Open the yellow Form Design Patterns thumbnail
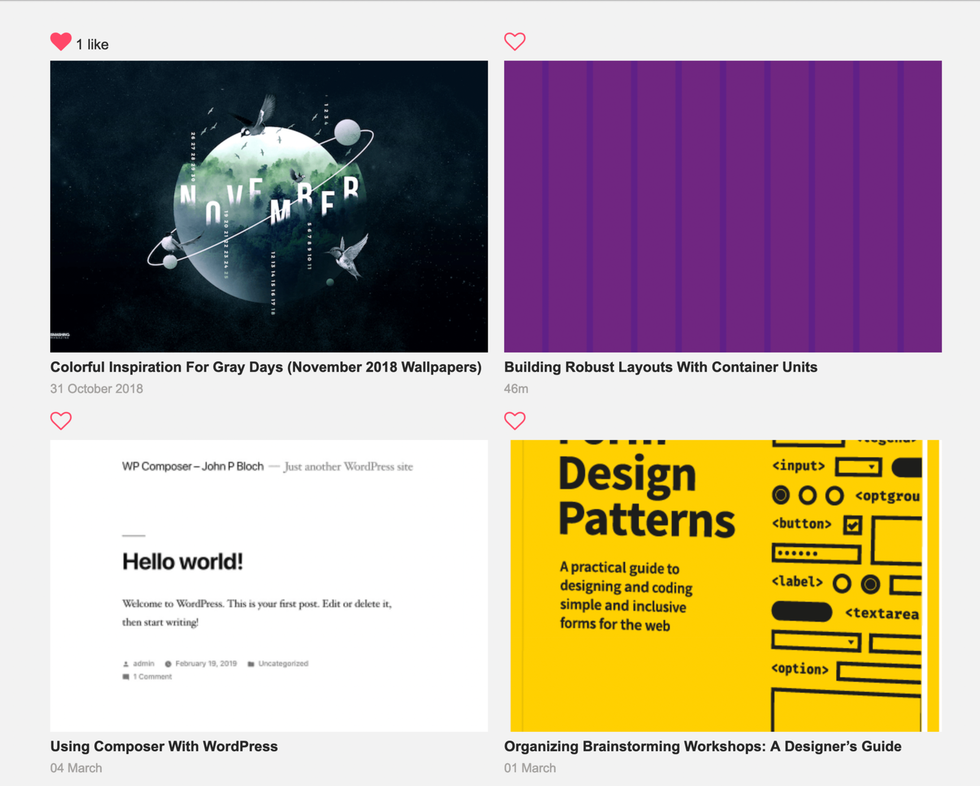980x786 pixels. click(722, 585)
